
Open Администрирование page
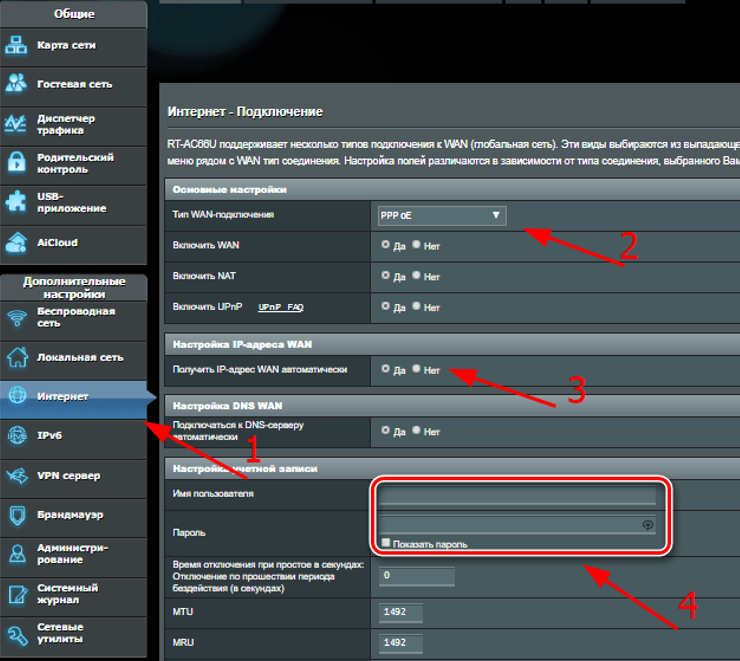click(73, 558)
